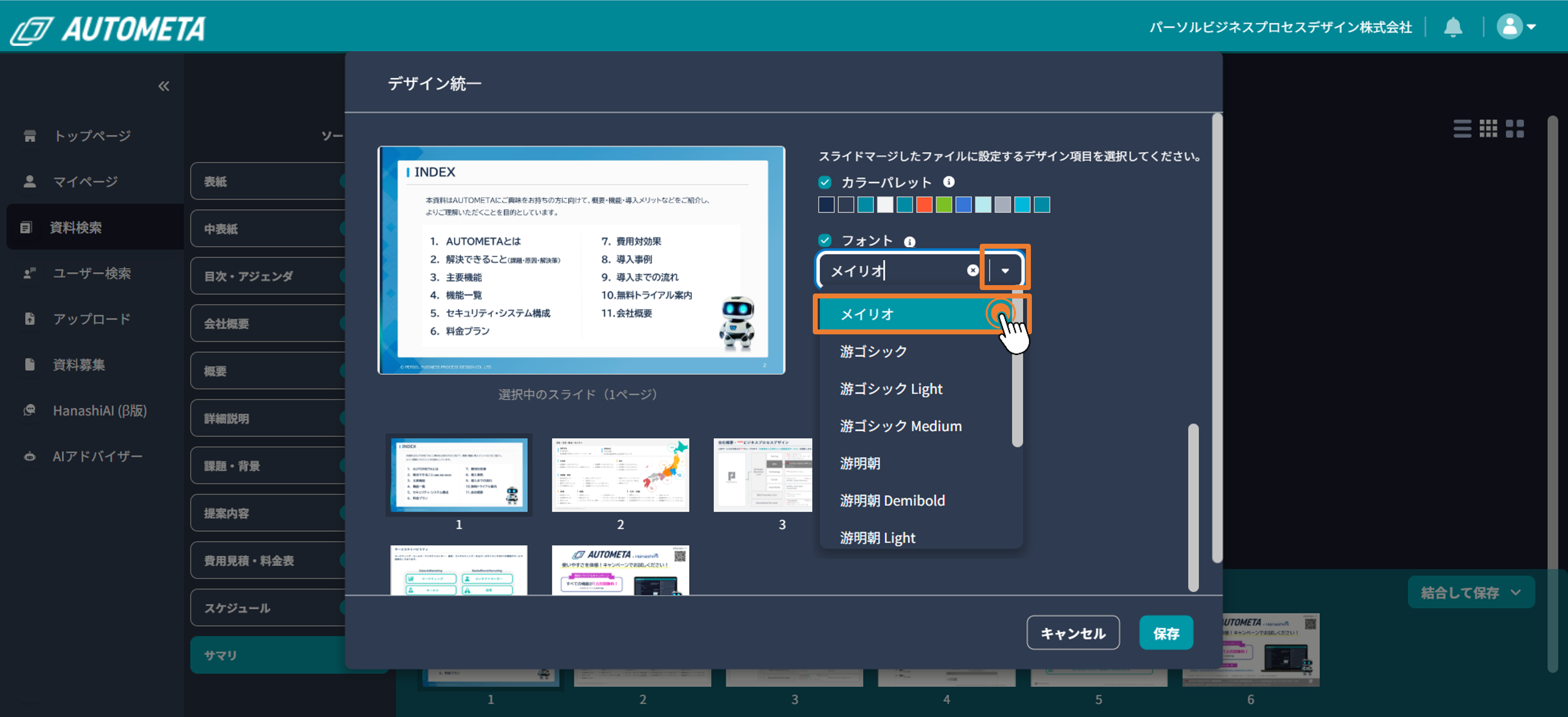The width and height of the screenshot is (1568, 717).
Task: Open the user account avatar menu
Action: (1516, 27)
